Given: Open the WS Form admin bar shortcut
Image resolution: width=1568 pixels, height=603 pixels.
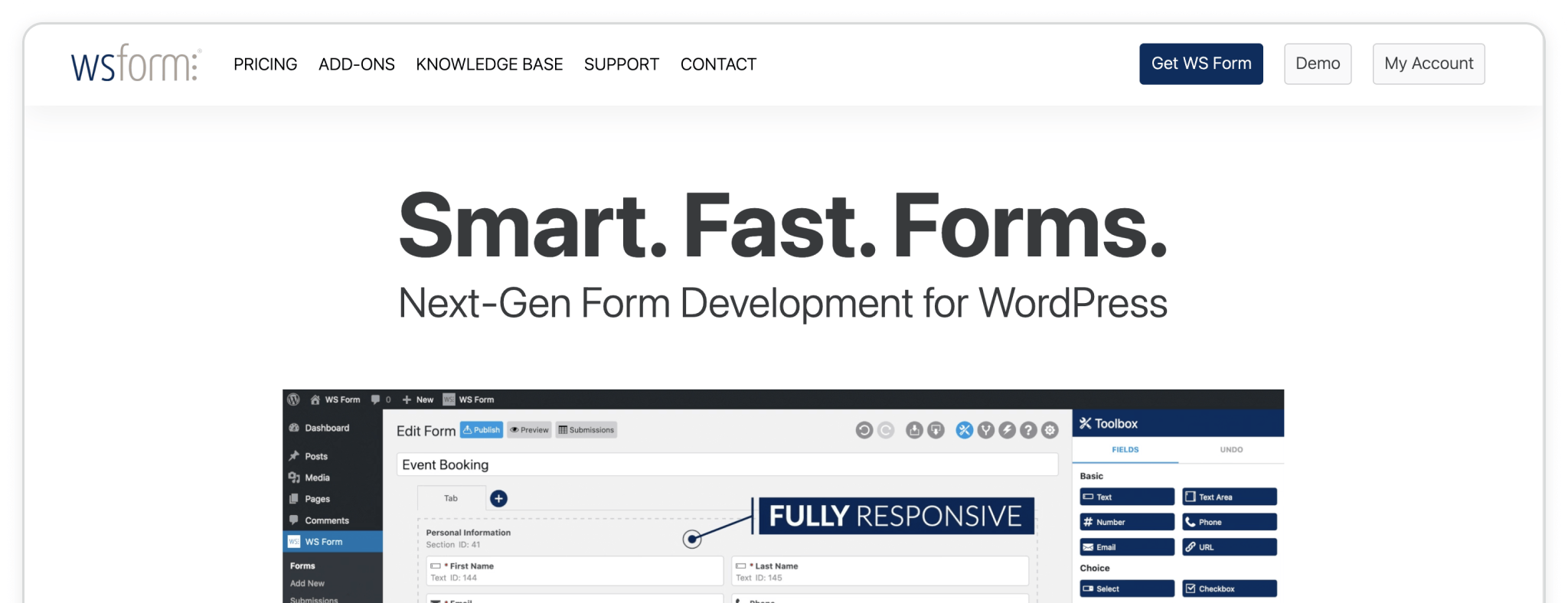Looking at the screenshot, I should 469,399.
